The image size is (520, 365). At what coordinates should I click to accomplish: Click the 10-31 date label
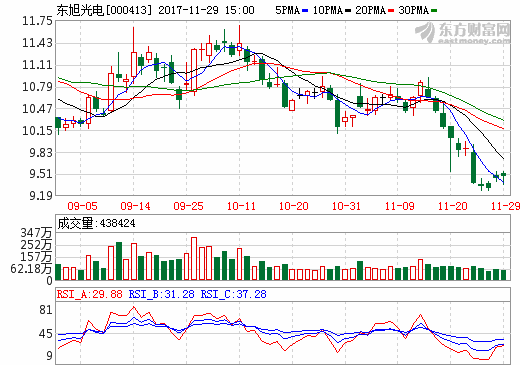tap(347, 206)
